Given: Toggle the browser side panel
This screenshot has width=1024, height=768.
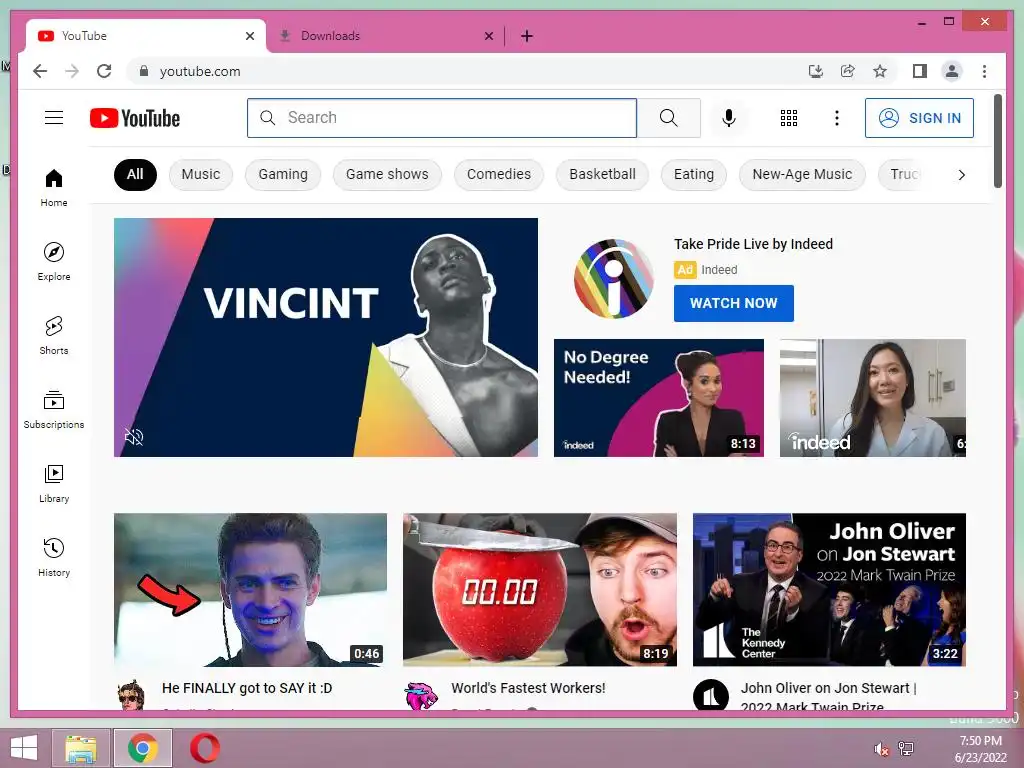Looking at the screenshot, I should coord(920,71).
